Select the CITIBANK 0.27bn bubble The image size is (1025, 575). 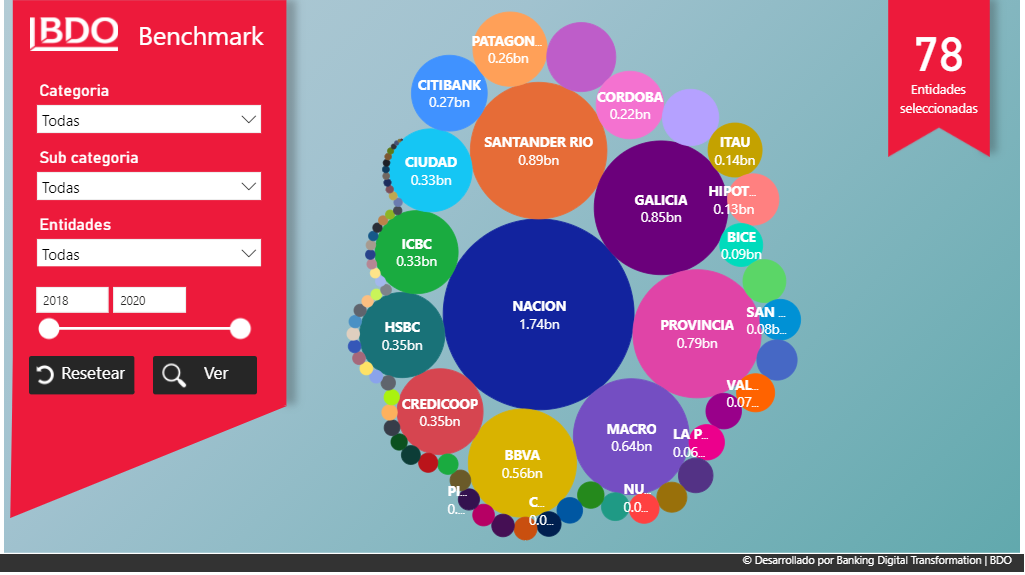449,93
